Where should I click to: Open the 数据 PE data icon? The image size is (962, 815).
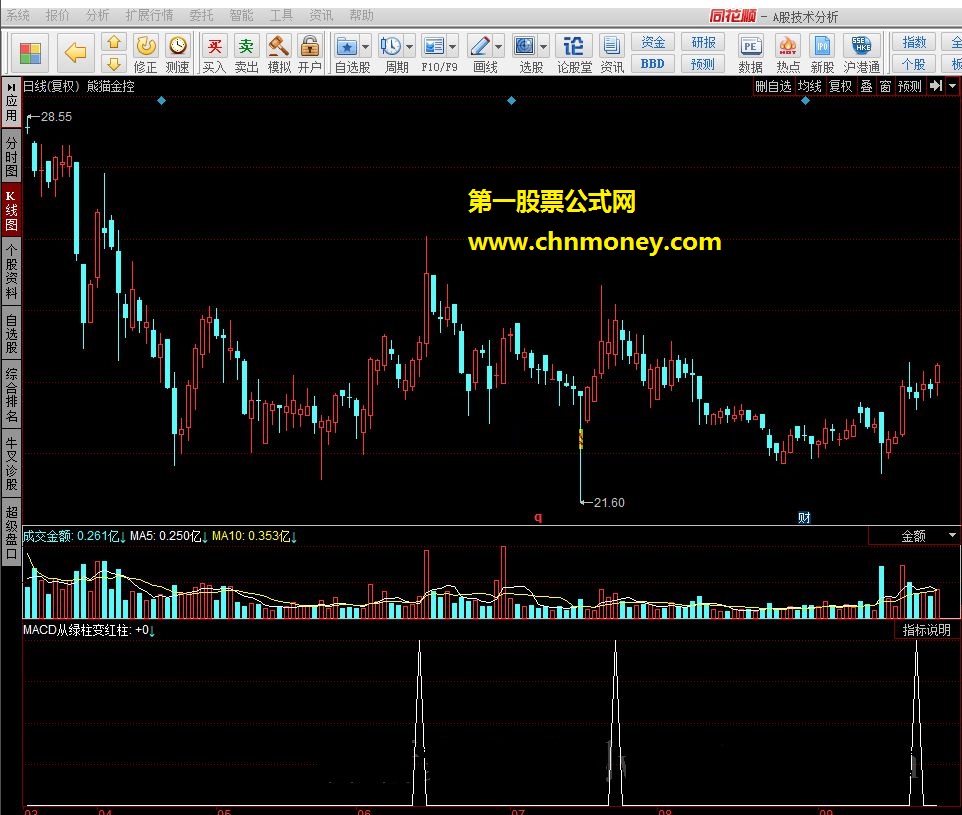pos(750,53)
